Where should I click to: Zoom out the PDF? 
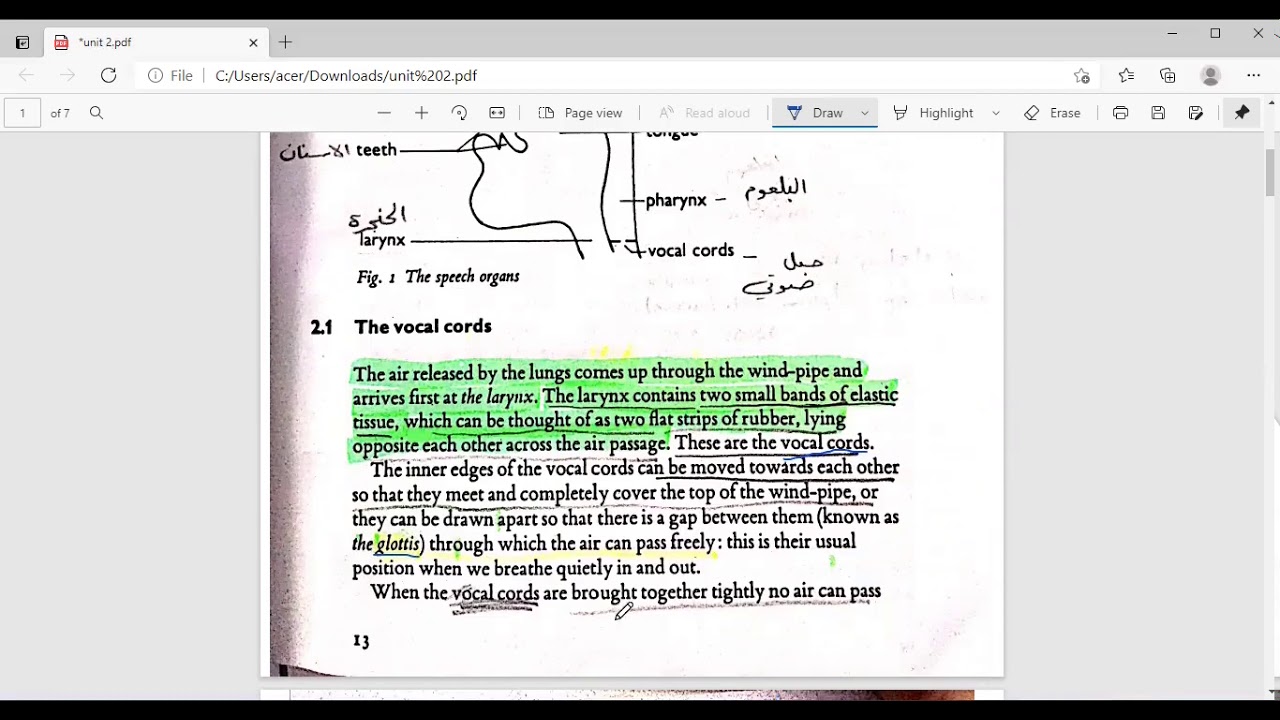point(384,113)
